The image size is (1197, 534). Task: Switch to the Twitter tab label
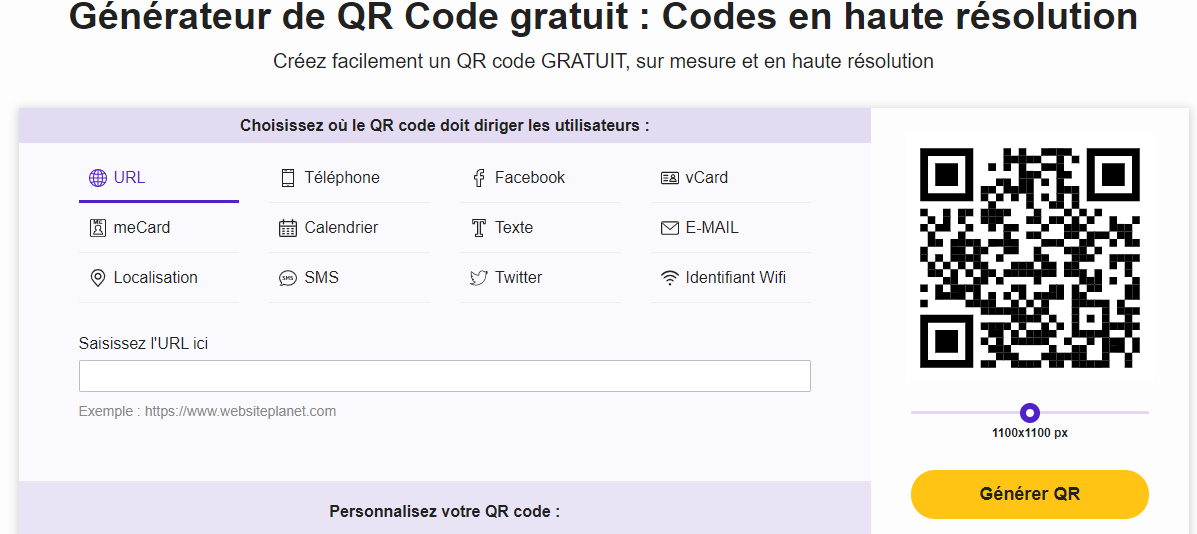pos(518,278)
